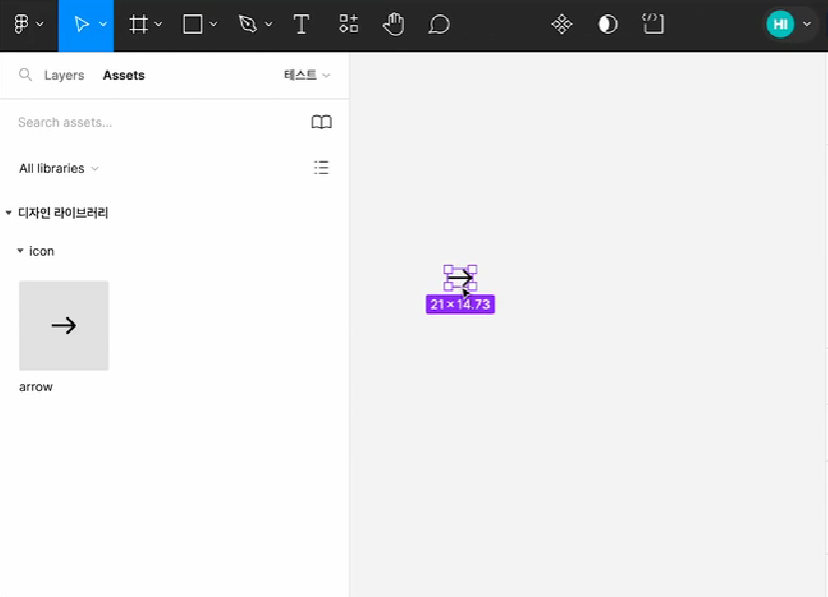Collapse the icon folder

point(20,251)
